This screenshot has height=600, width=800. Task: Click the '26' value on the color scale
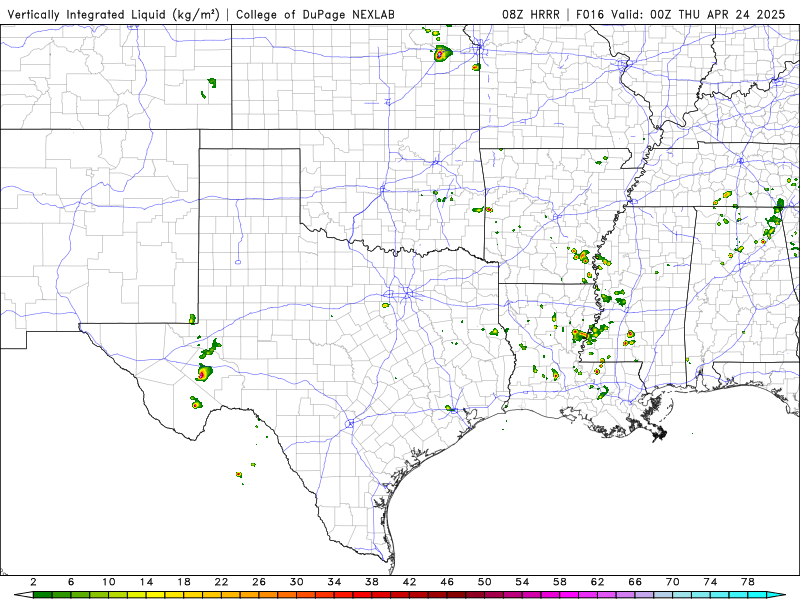[259, 582]
